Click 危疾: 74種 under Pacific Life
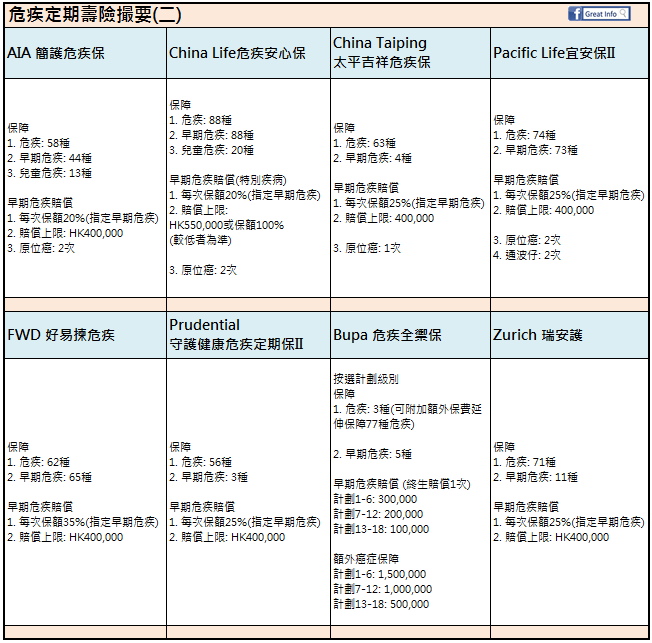 click(x=525, y=135)
